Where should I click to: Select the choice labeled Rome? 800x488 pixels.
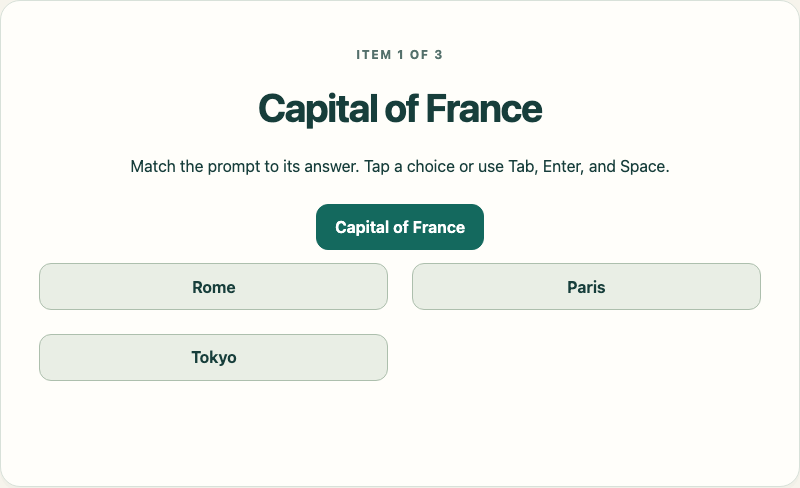point(213,286)
